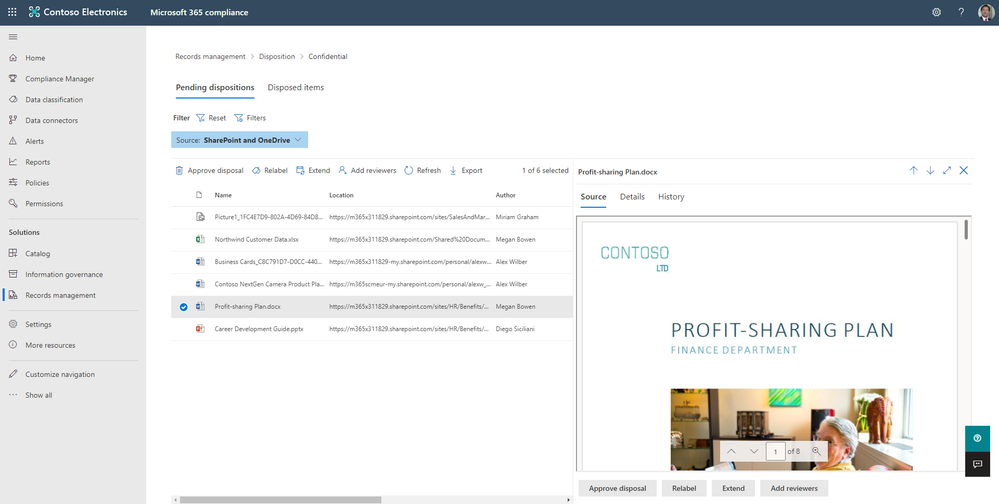Switch to Details tab in preview
Viewport: 999px width, 504px height.
click(632, 197)
